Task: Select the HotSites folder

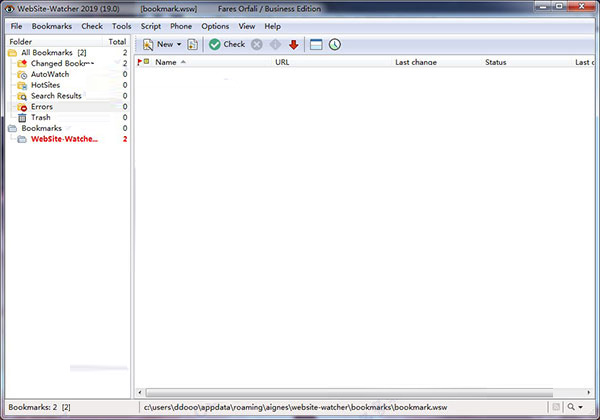Action: (x=45, y=85)
